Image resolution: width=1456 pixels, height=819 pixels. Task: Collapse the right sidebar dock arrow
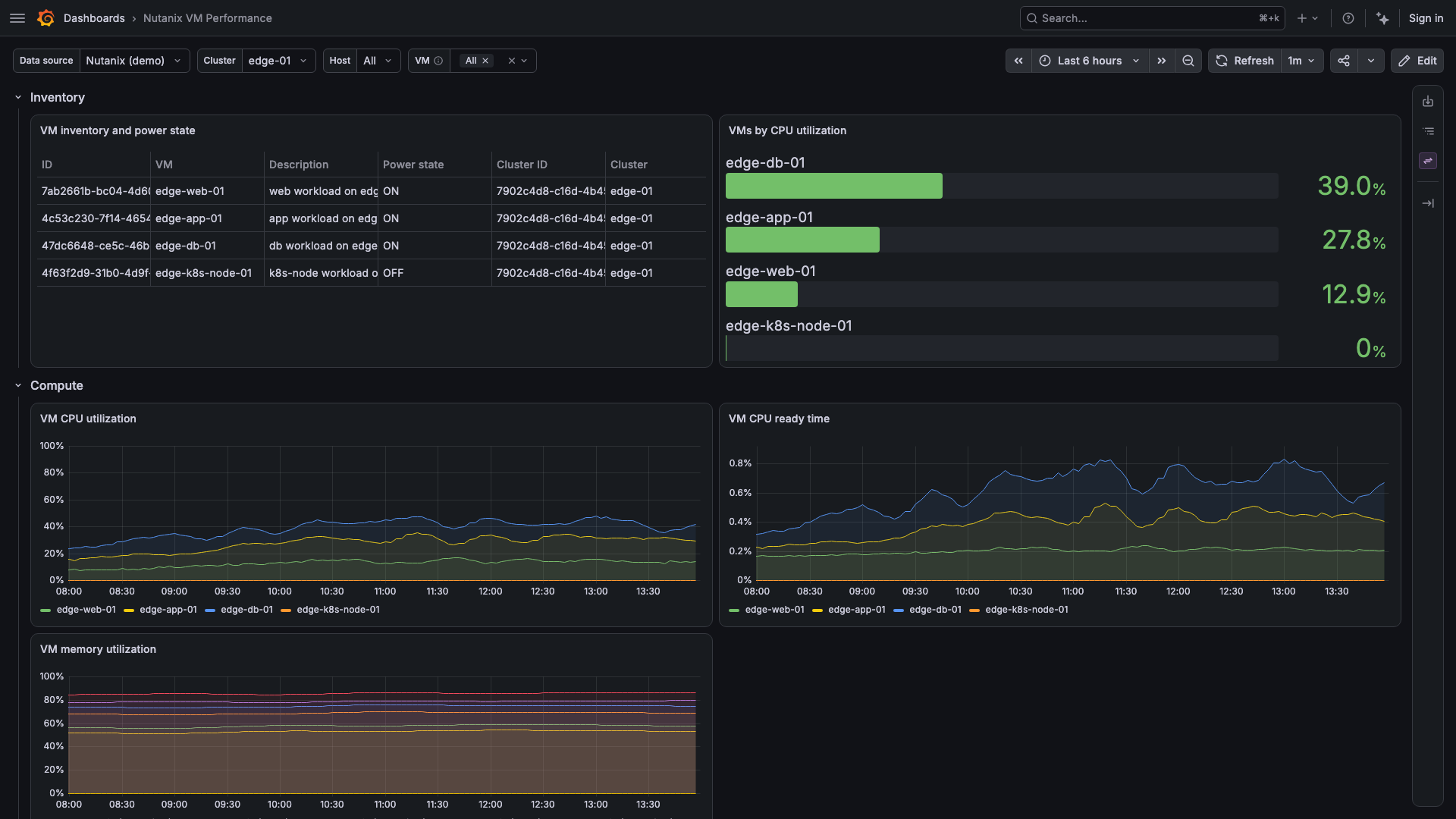1428,203
